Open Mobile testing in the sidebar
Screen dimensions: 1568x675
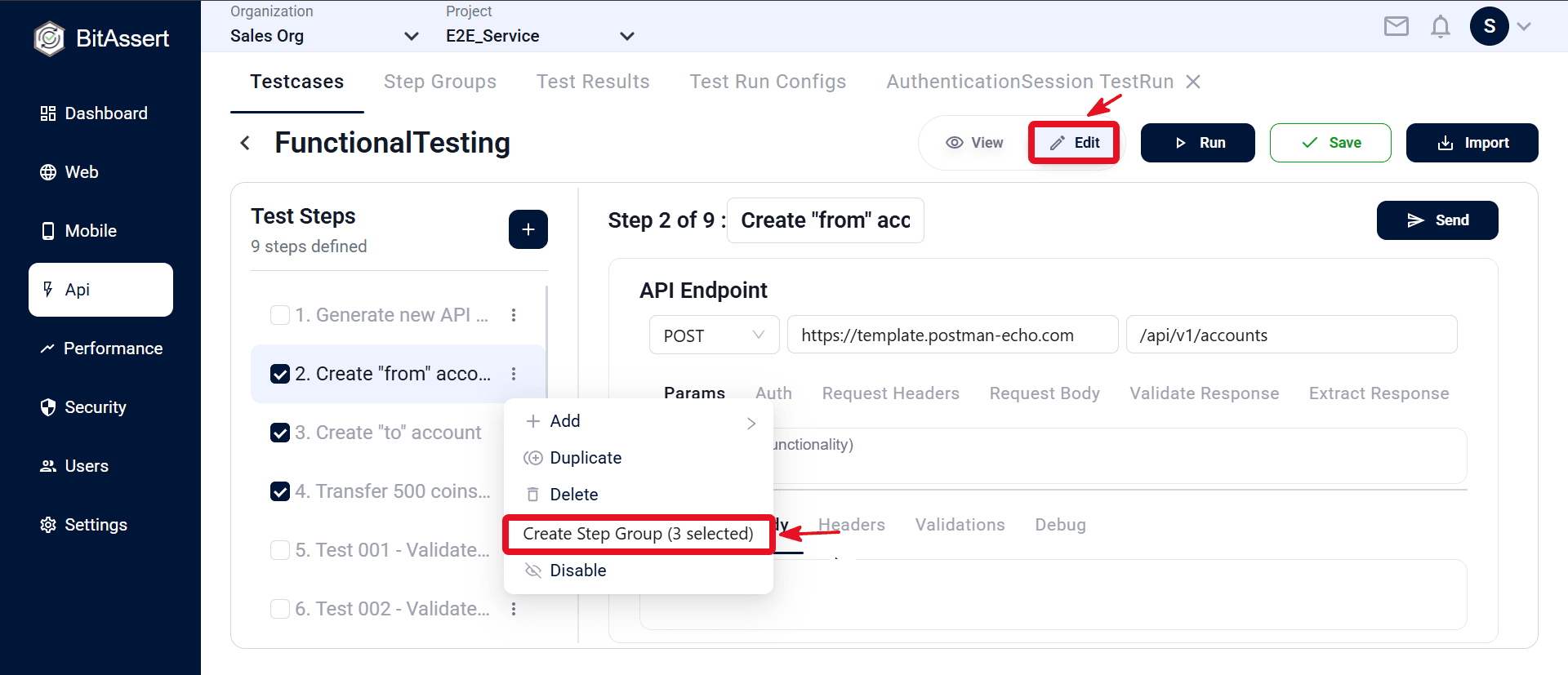point(78,231)
